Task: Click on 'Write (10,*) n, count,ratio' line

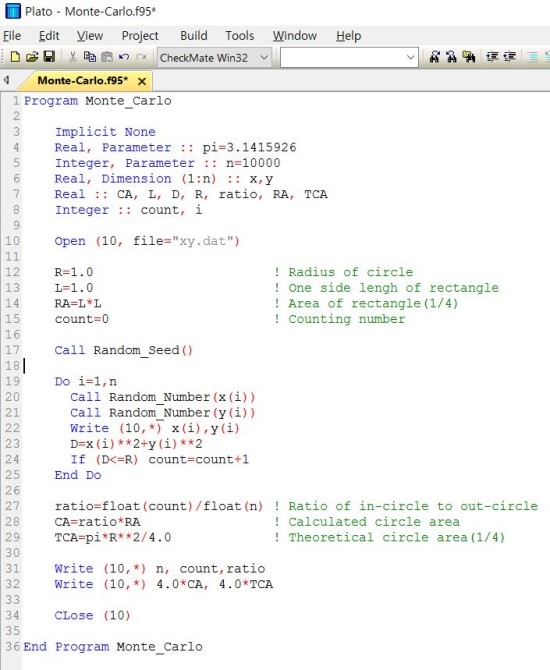Action: [x=160, y=569]
